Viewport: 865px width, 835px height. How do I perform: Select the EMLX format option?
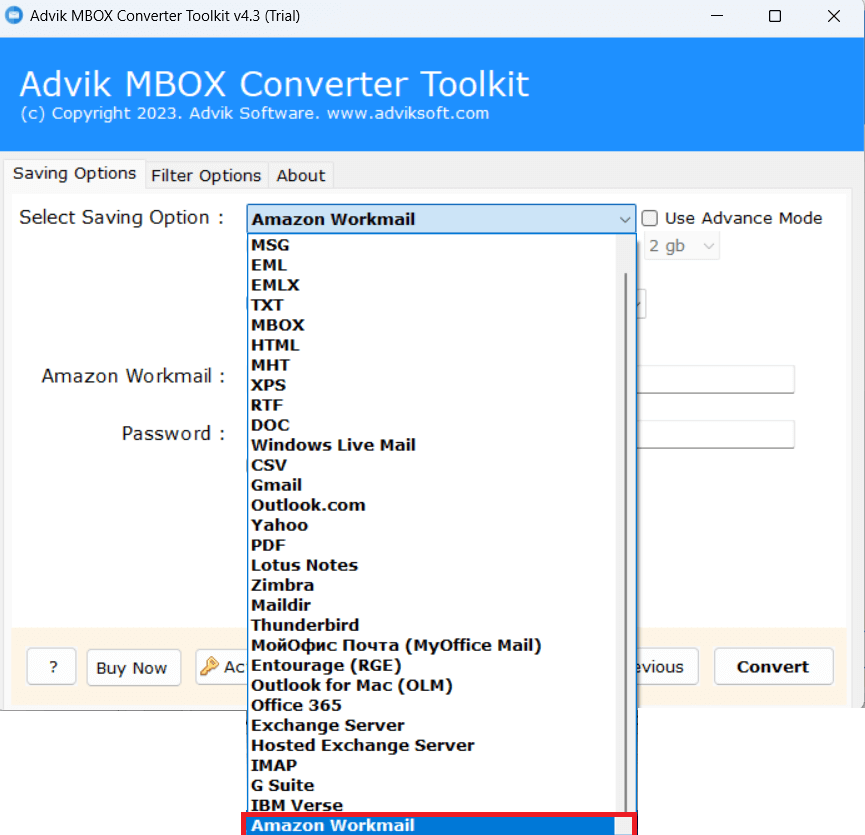click(432, 285)
